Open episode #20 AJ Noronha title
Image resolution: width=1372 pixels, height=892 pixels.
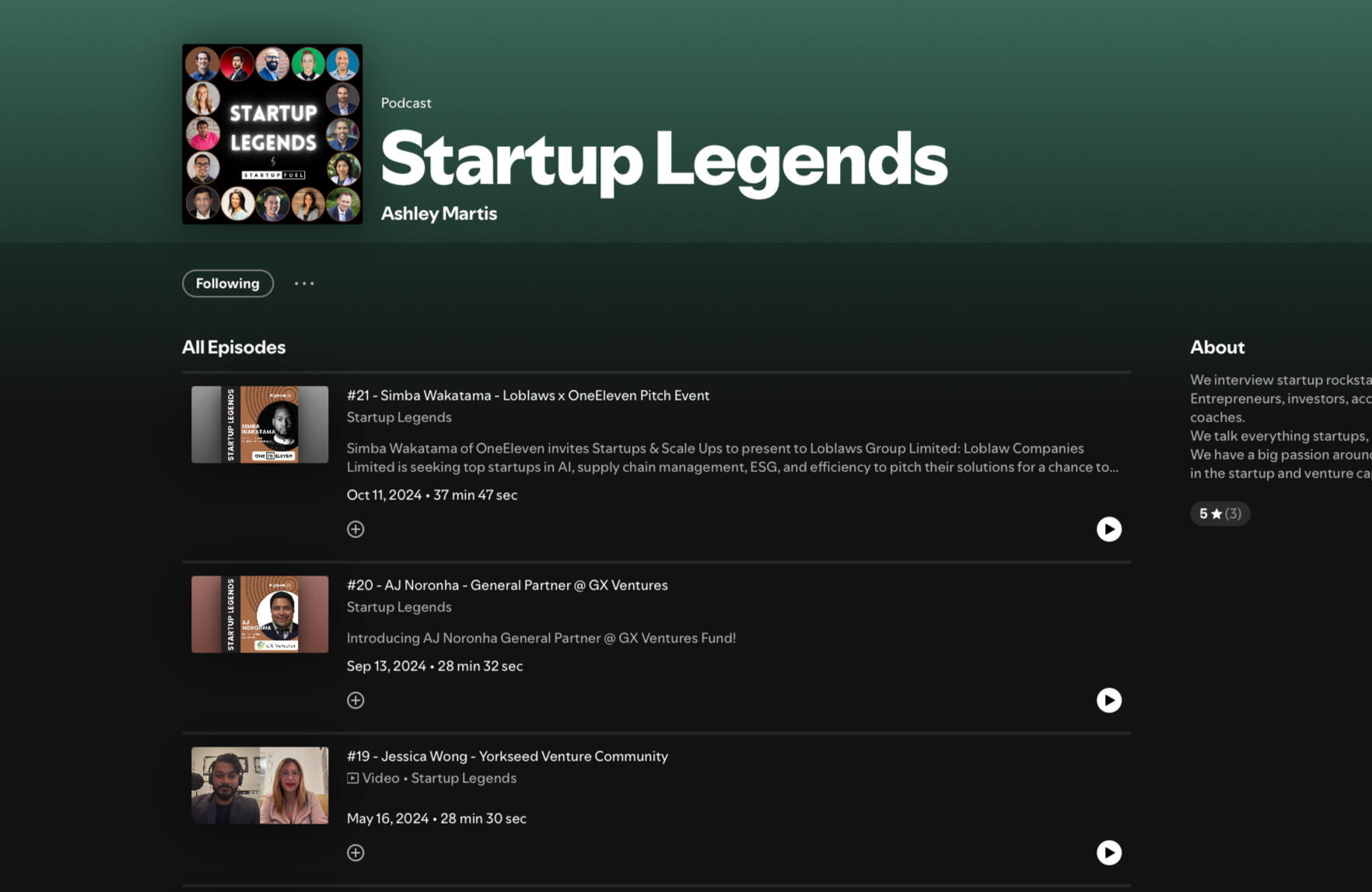(x=507, y=585)
